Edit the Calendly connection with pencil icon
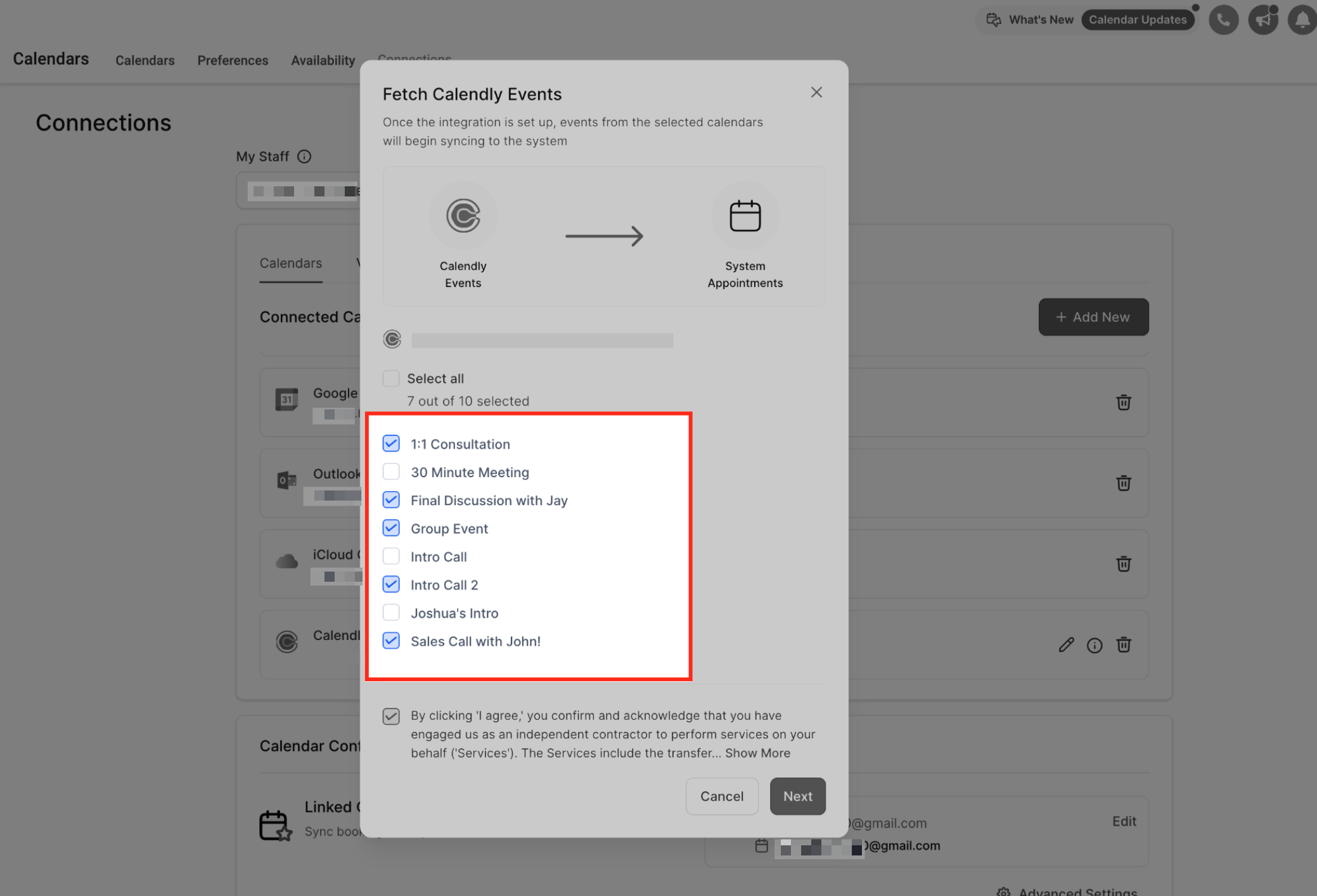This screenshot has width=1317, height=896. tap(1066, 645)
